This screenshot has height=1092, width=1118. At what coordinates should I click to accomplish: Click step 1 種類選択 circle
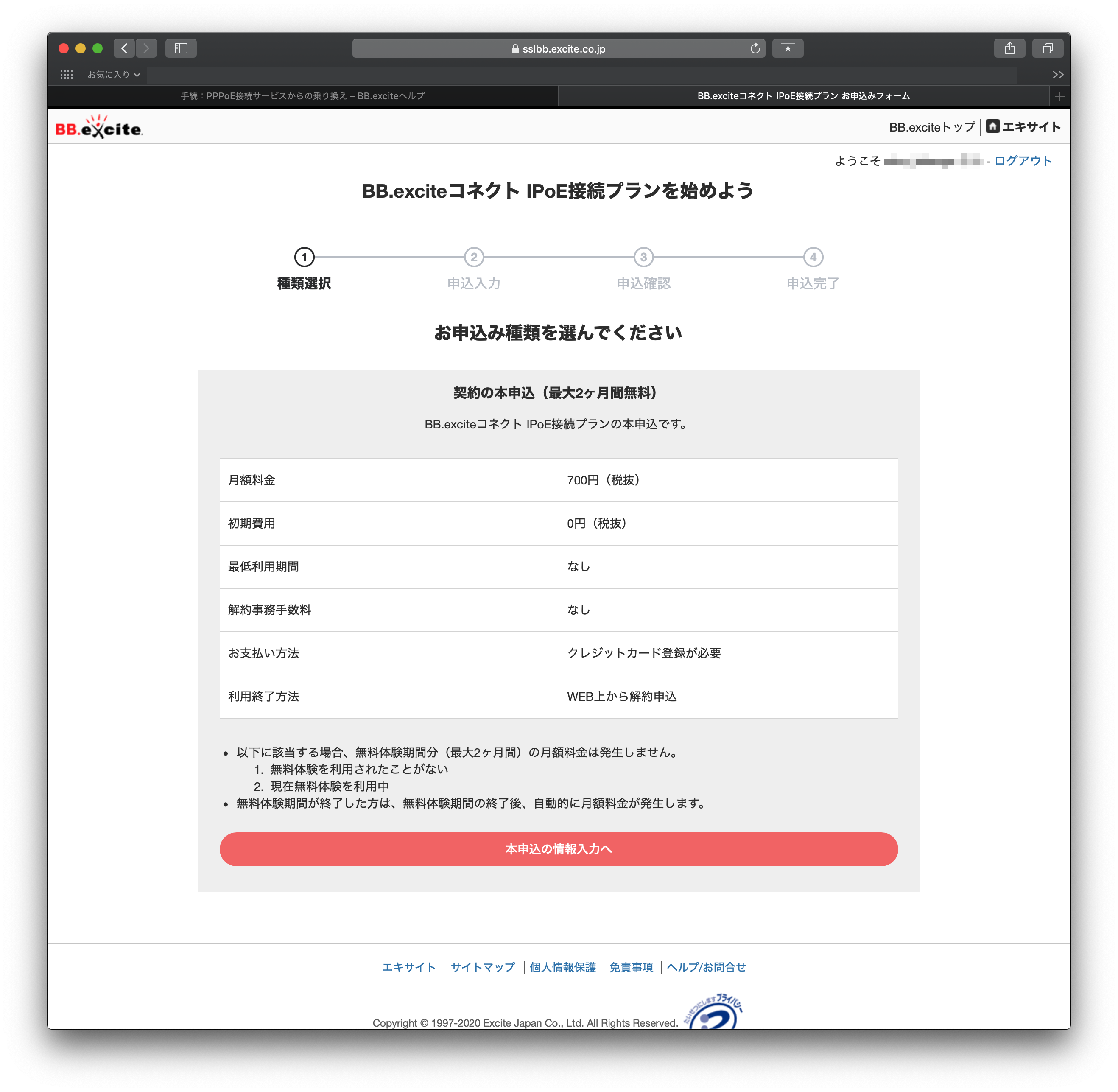pyautogui.click(x=305, y=257)
